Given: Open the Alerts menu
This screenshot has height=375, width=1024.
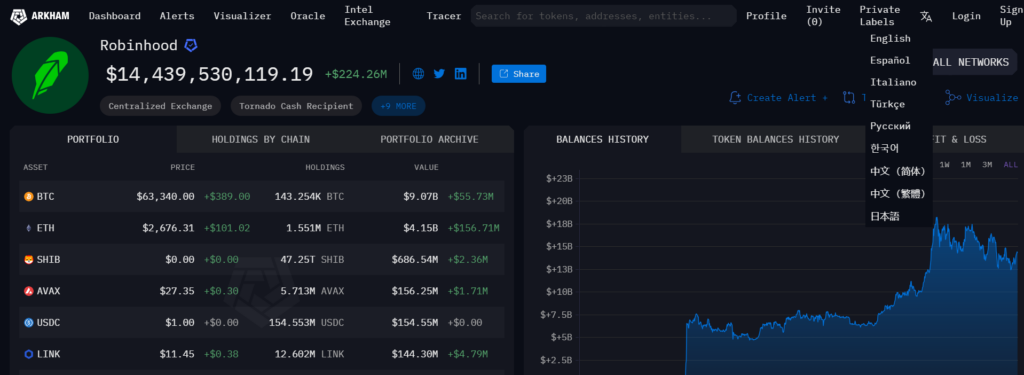Looking at the screenshot, I should tap(177, 16).
